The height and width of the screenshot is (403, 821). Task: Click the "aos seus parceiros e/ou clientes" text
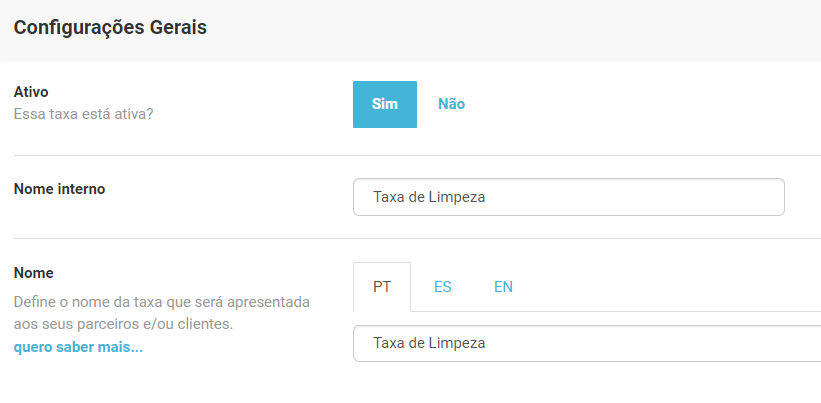123,324
